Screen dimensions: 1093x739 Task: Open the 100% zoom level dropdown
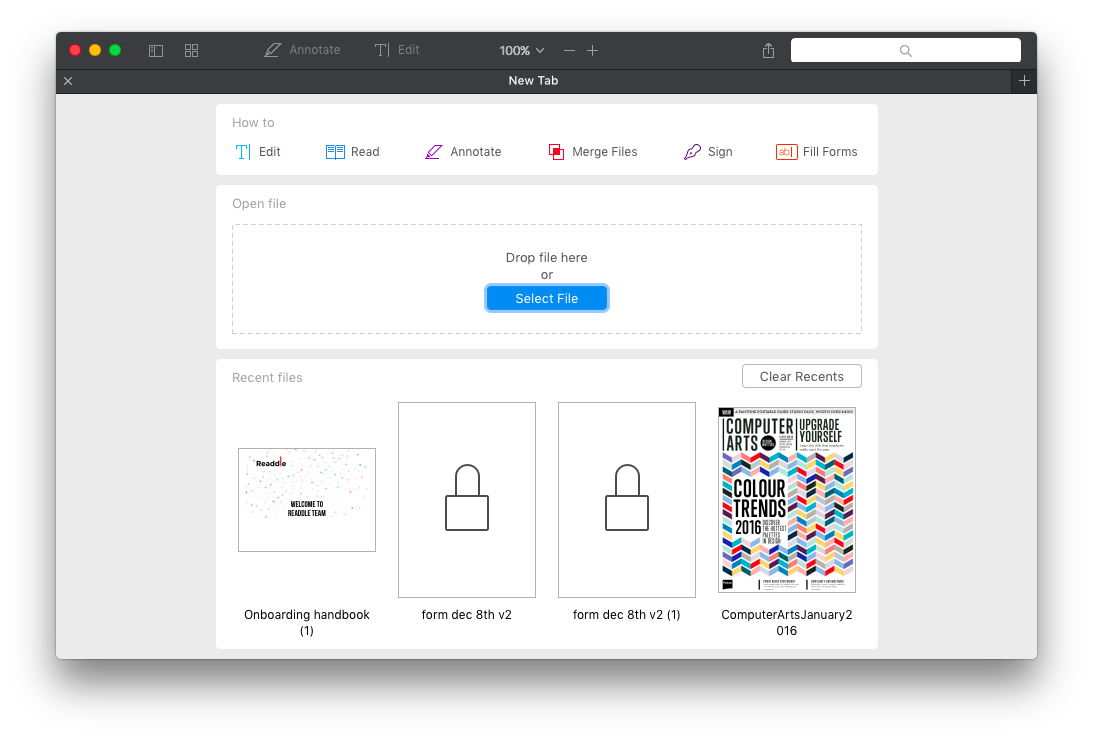coord(521,50)
